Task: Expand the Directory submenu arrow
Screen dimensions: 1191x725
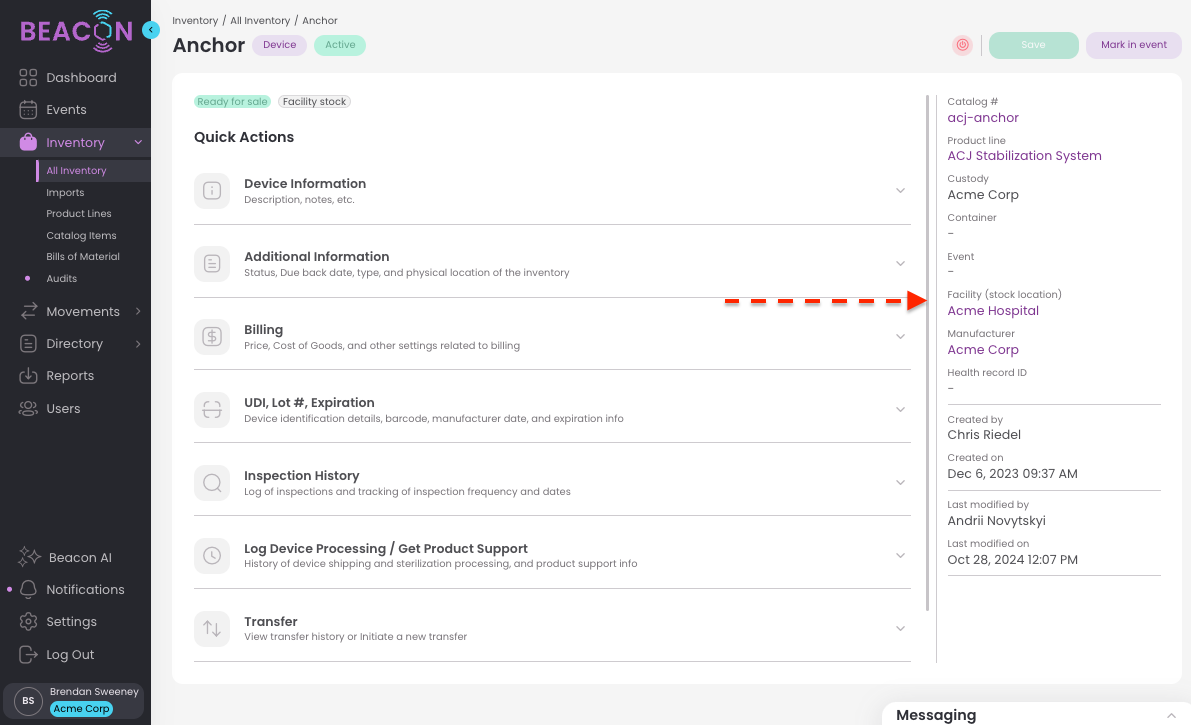Action: tap(138, 344)
